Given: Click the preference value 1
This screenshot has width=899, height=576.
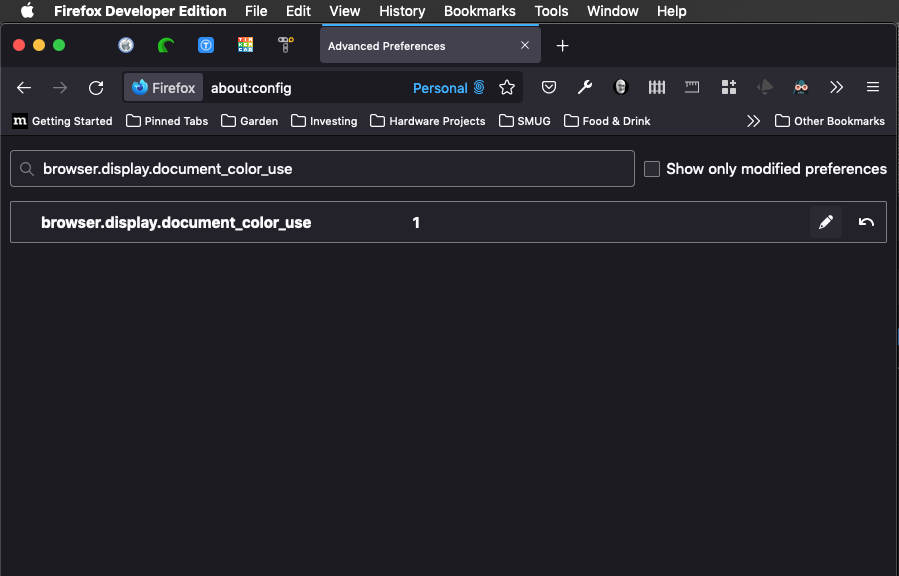Looking at the screenshot, I should (416, 222).
